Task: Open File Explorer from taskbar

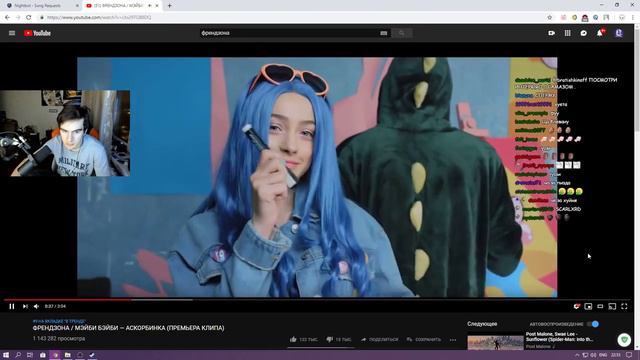Action: pyautogui.click(x=68, y=355)
